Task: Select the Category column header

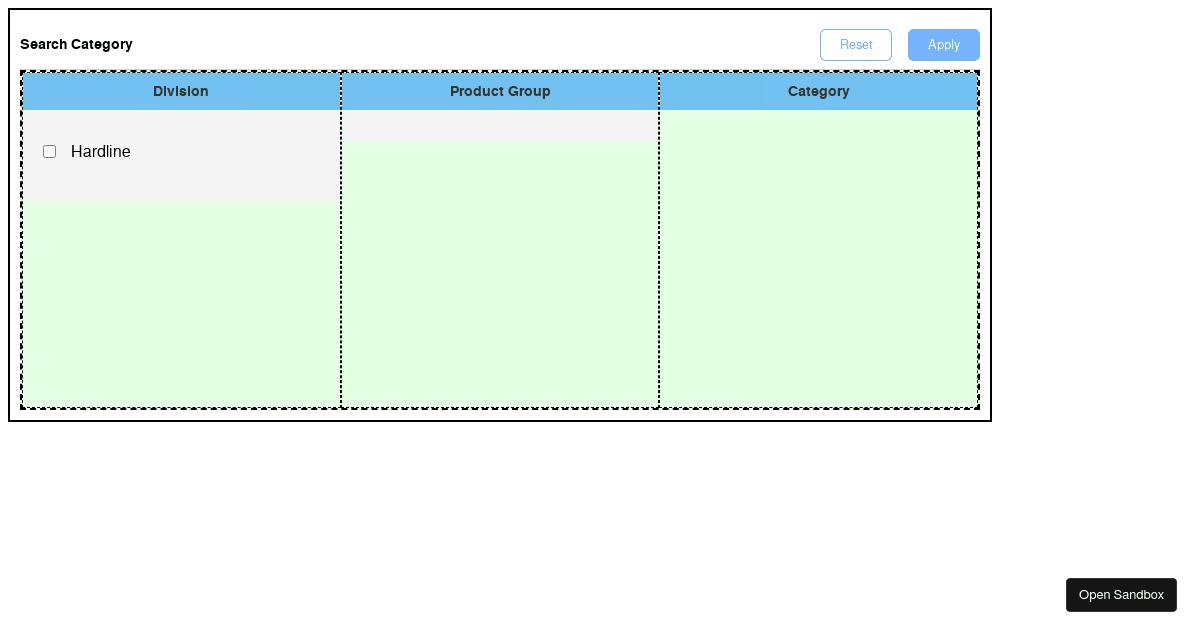Action: coord(819,91)
